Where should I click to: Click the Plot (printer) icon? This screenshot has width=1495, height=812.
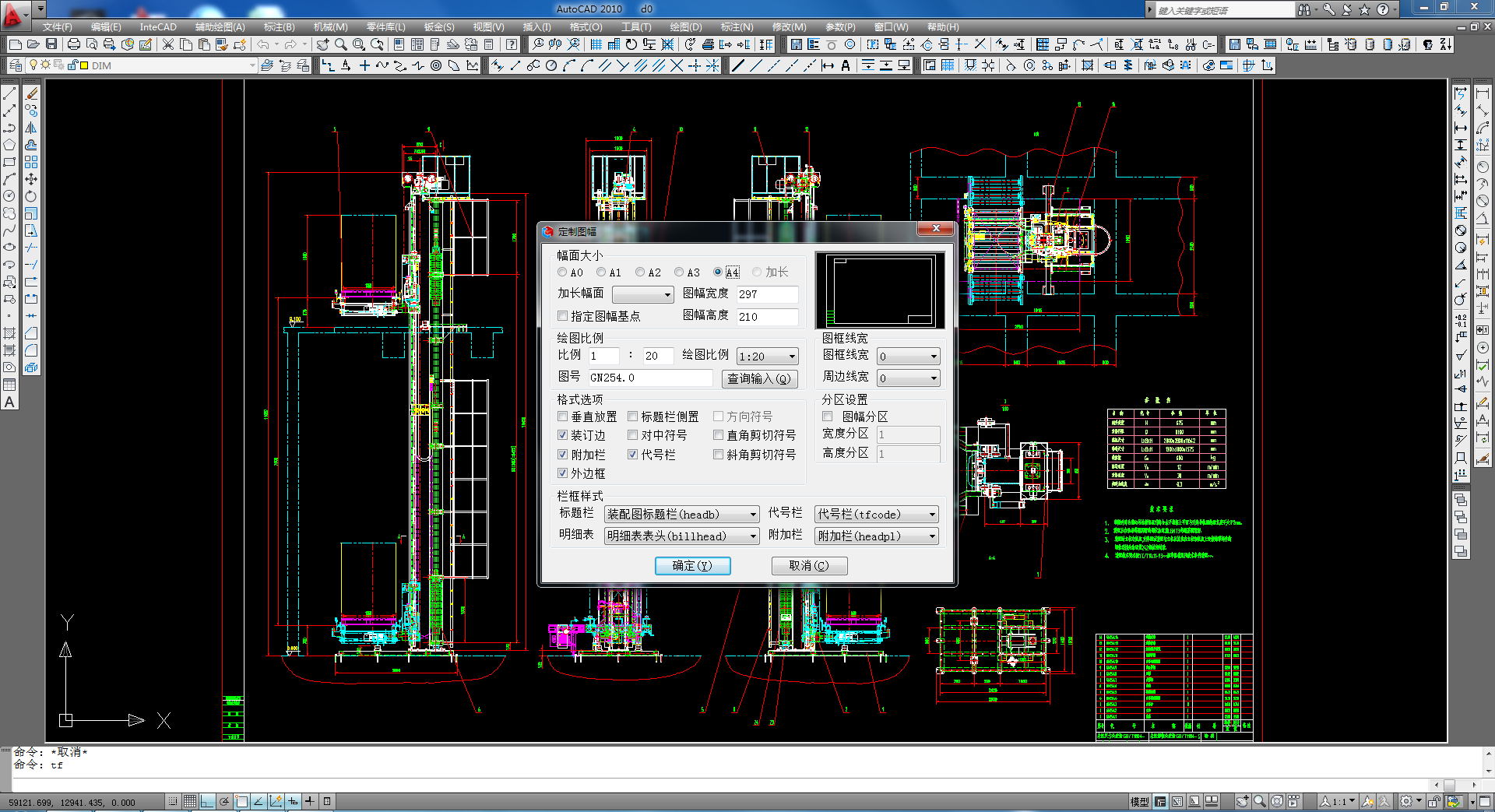(x=75, y=44)
